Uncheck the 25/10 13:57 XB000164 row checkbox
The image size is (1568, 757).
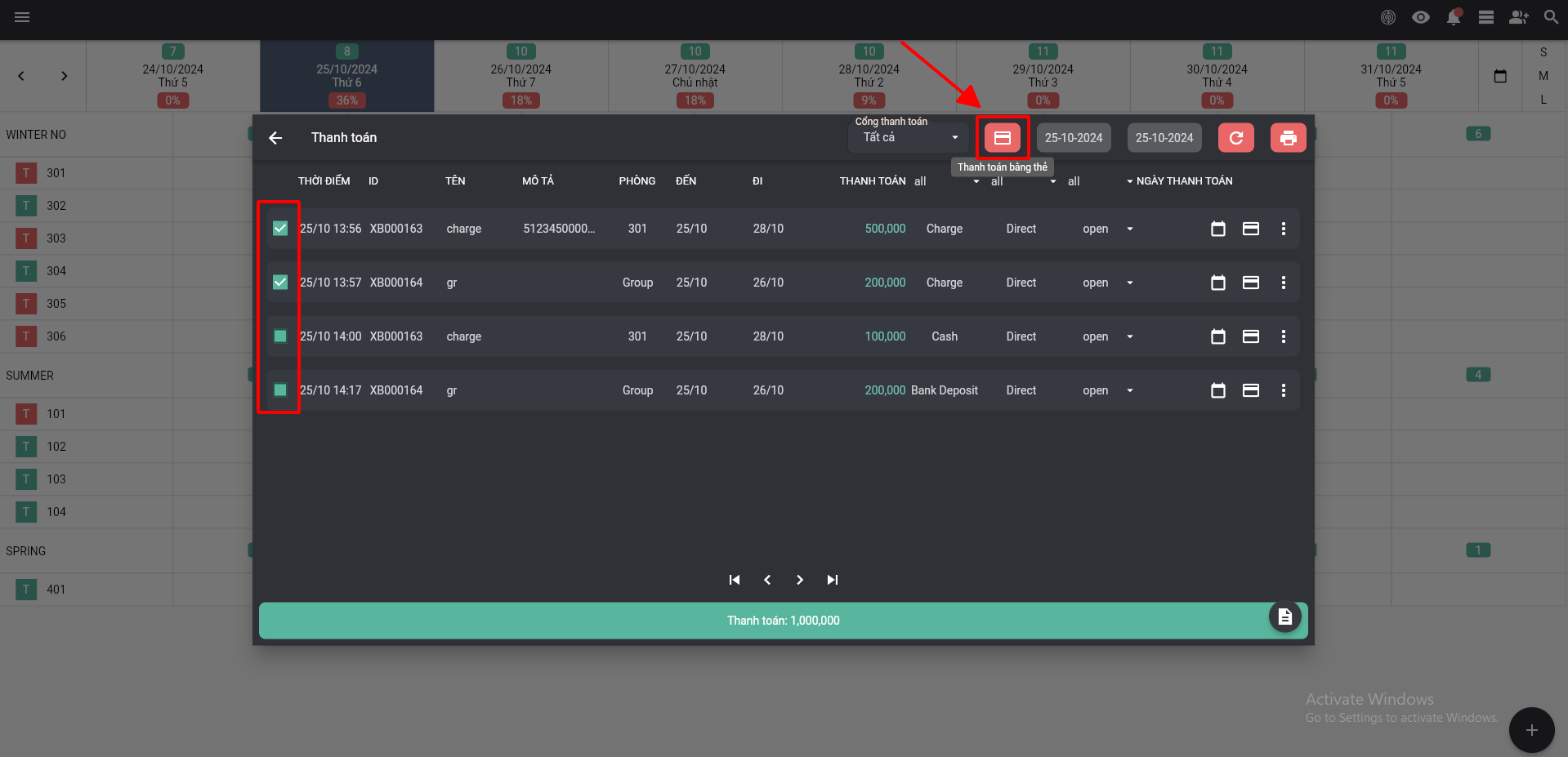pos(280,283)
